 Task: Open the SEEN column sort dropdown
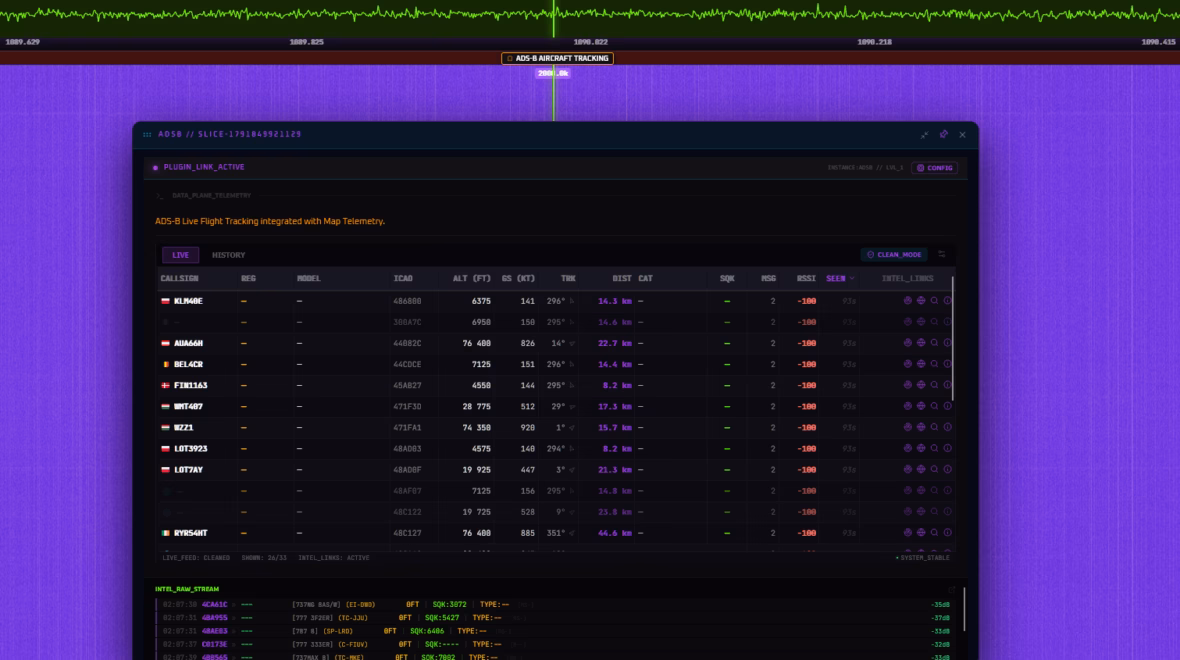pyautogui.click(x=840, y=278)
